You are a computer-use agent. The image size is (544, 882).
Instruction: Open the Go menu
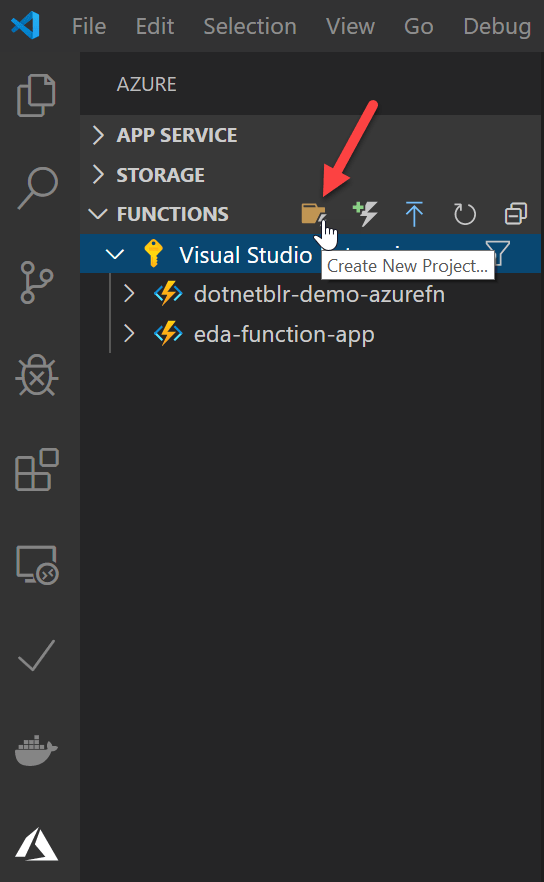tap(419, 26)
